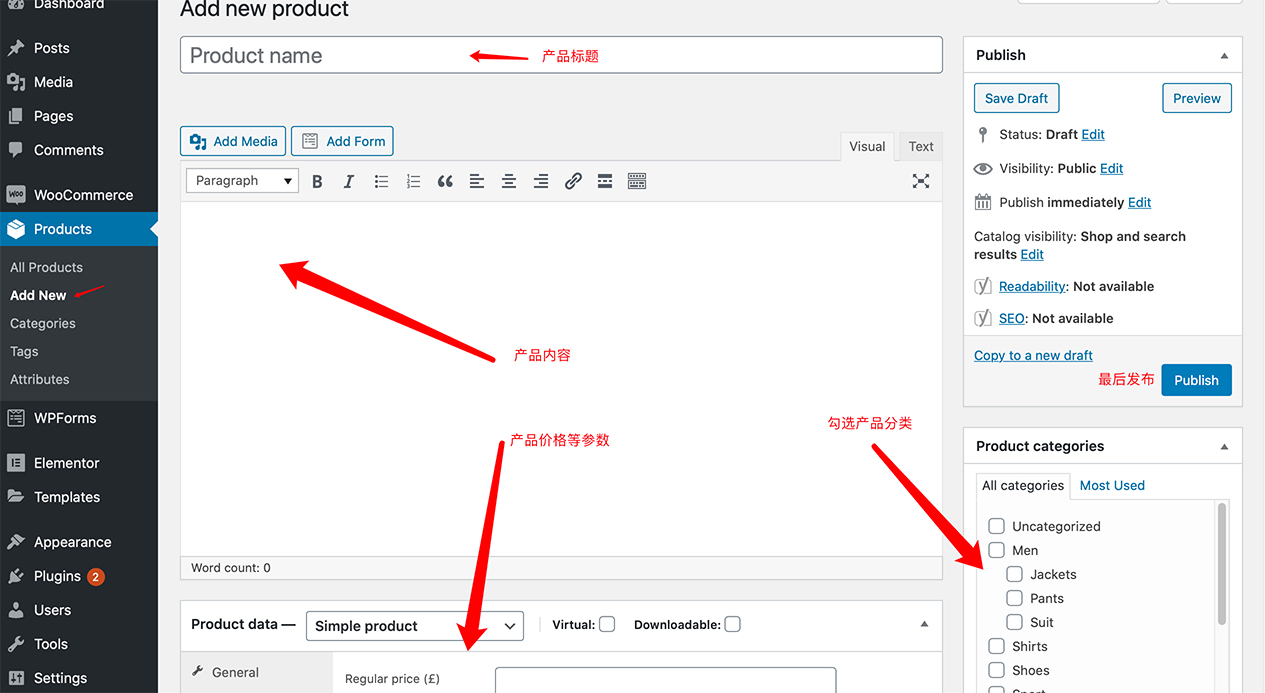Open the Simple product type dropdown
Viewport: 1265px width, 693px height.
(x=415, y=626)
